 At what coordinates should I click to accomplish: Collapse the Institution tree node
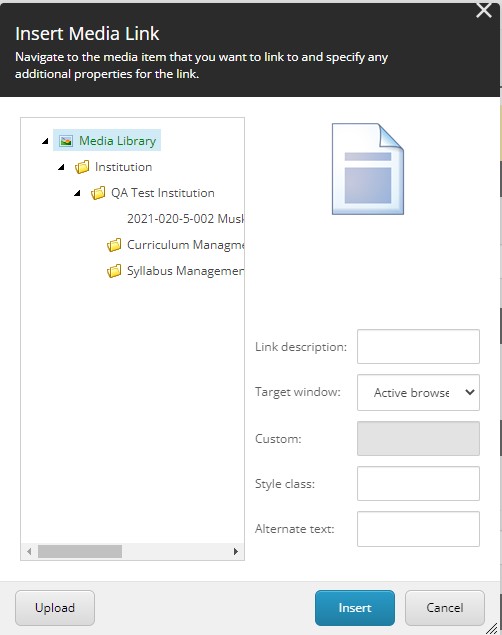click(x=61, y=167)
